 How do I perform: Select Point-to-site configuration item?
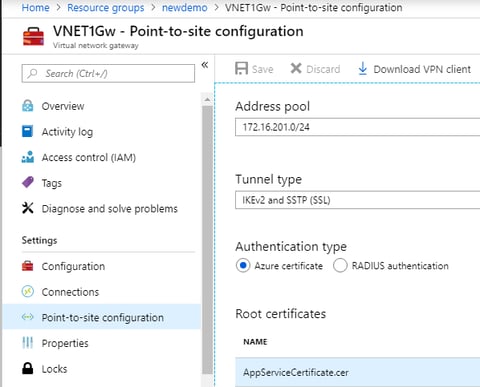pyautogui.click(x=102, y=317)
